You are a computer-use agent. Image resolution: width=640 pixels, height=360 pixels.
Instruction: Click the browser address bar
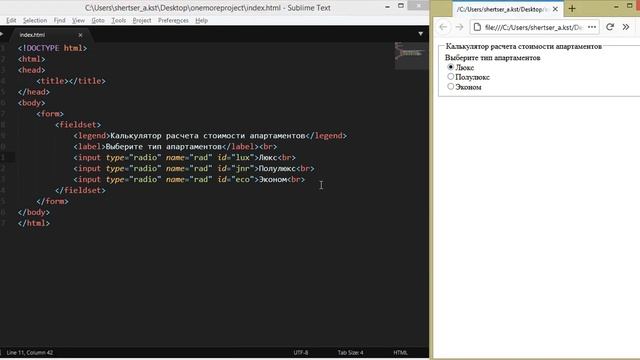(535, 27)
